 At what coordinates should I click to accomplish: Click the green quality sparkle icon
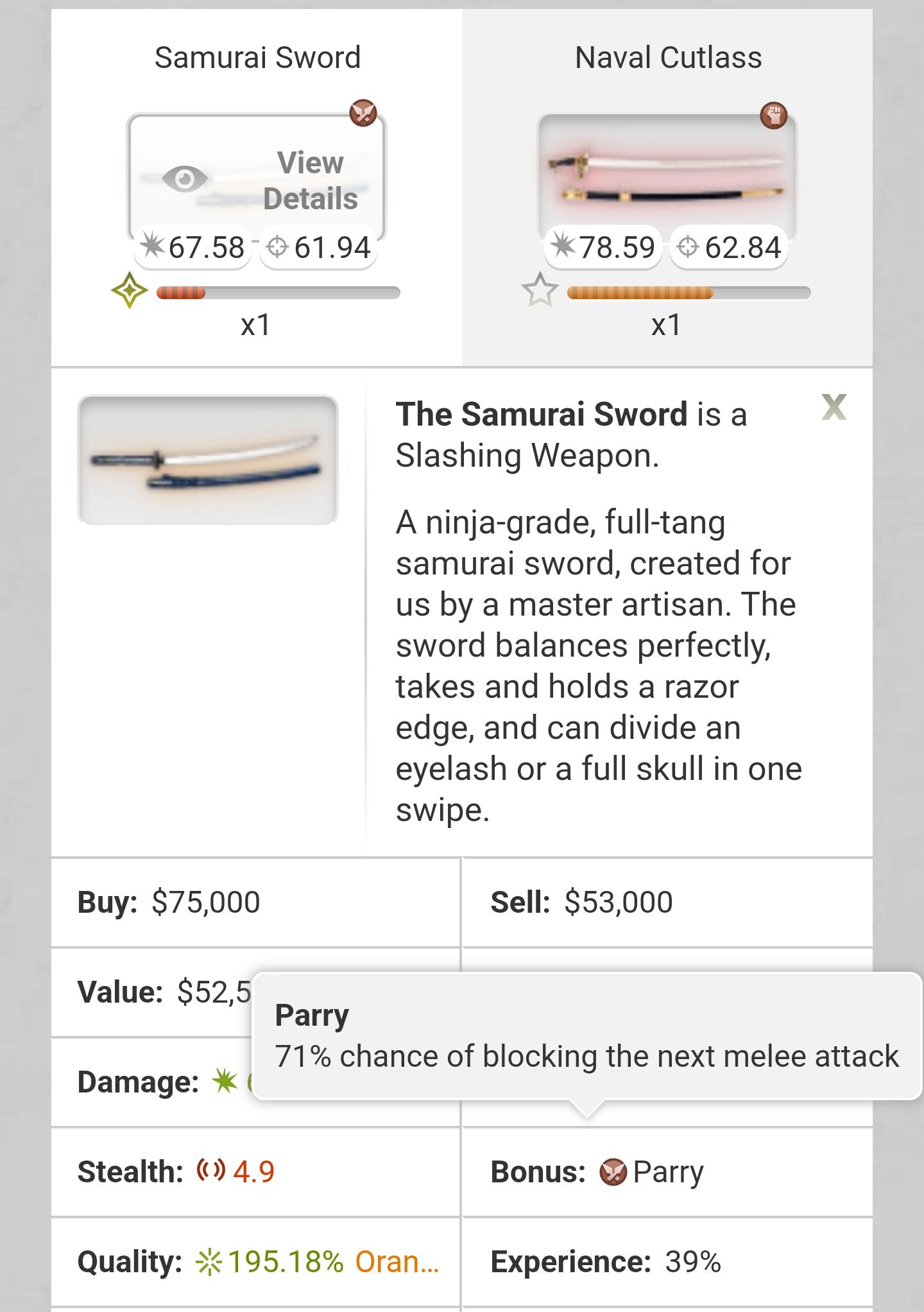[209, 1262]
